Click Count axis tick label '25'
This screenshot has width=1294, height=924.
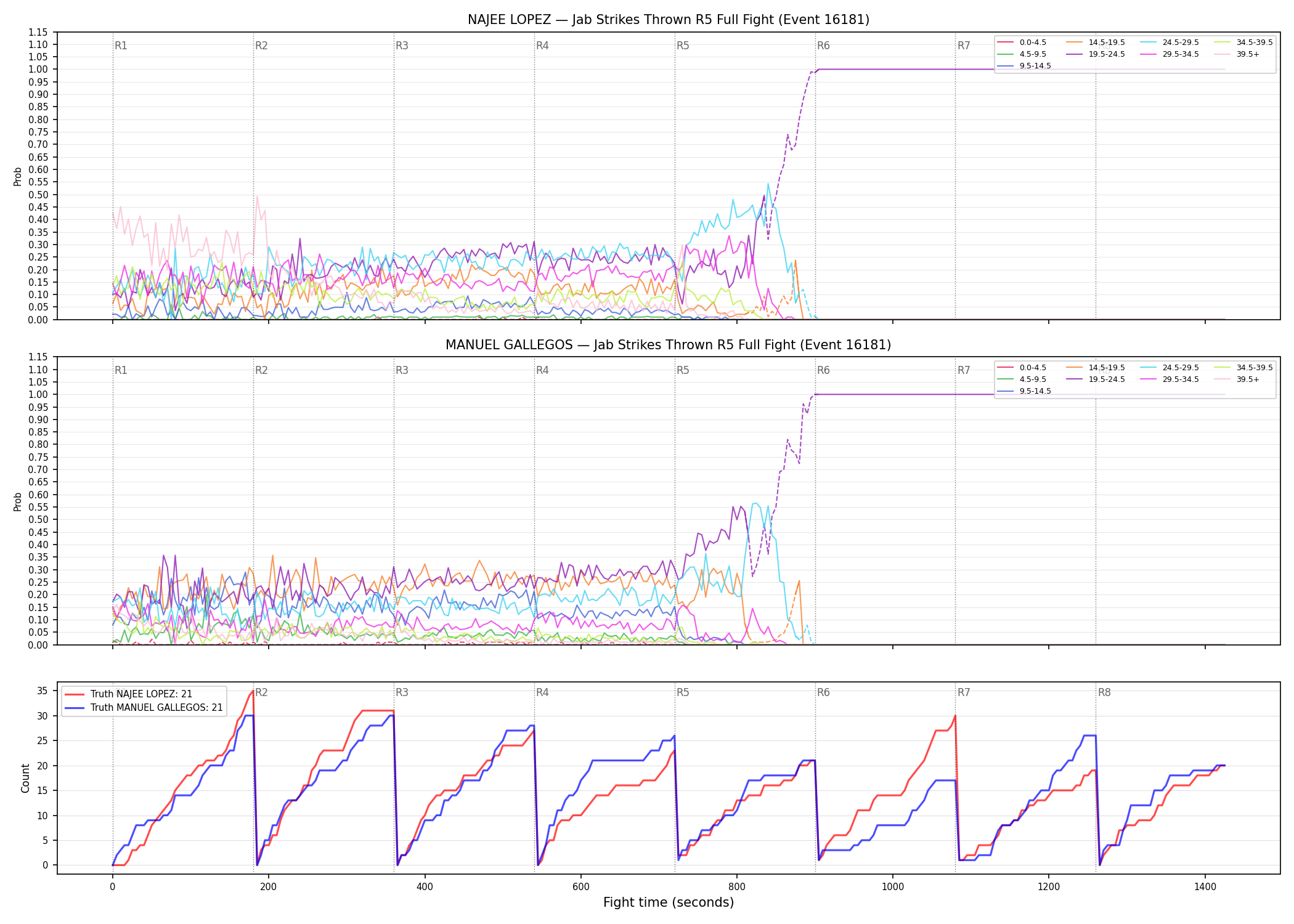pos(43,741)
